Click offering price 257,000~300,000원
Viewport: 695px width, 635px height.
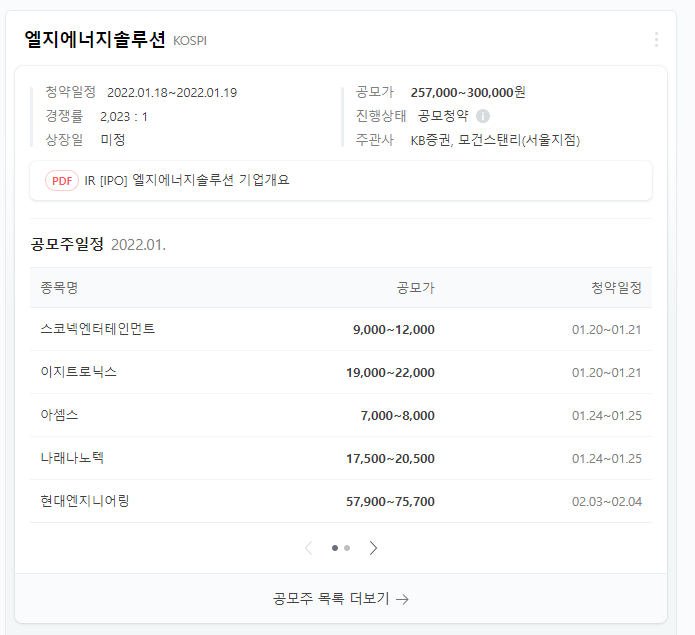[x=468, y=92]
